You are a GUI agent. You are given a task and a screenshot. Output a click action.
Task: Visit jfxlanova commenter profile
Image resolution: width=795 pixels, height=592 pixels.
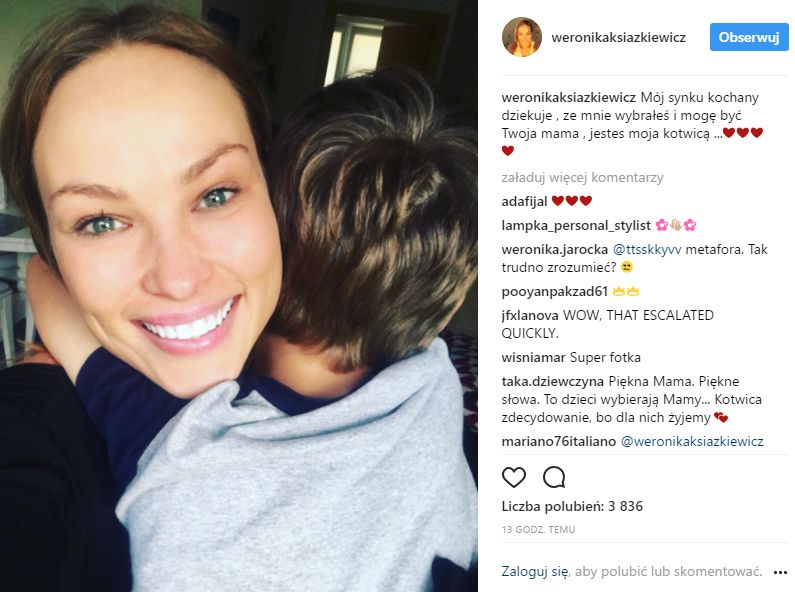click(530, 315)
